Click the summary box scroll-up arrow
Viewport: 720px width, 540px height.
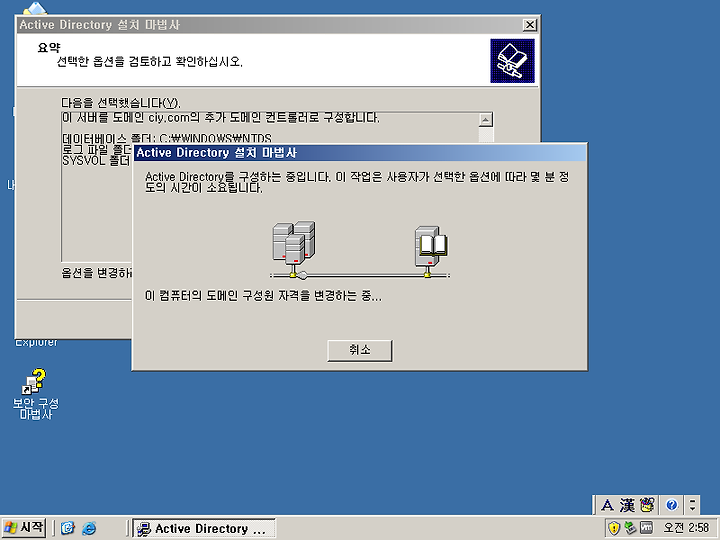tap(486, 120)
